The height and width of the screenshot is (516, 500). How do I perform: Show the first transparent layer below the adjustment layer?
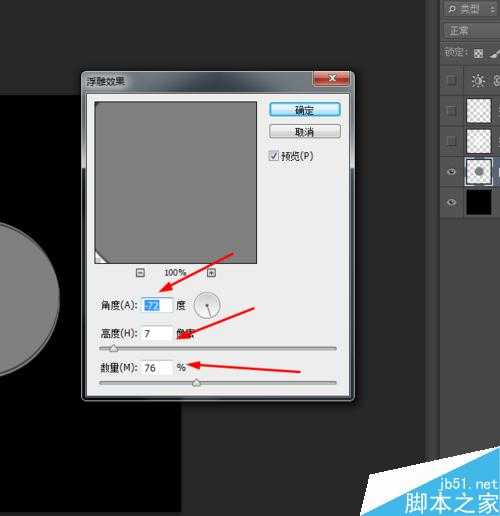click(x=451, y=110)
